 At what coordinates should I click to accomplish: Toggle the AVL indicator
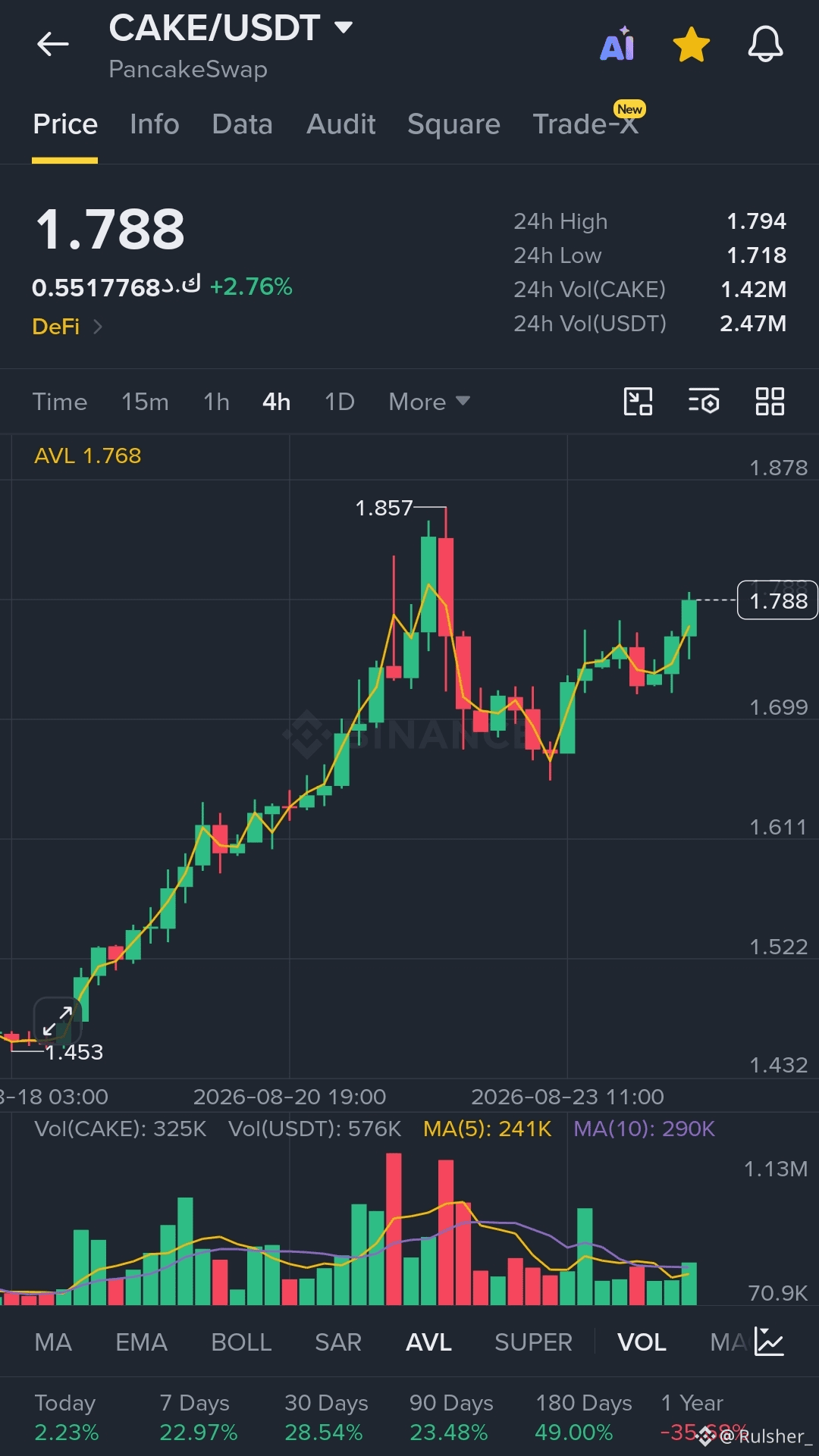(428, 1342)
